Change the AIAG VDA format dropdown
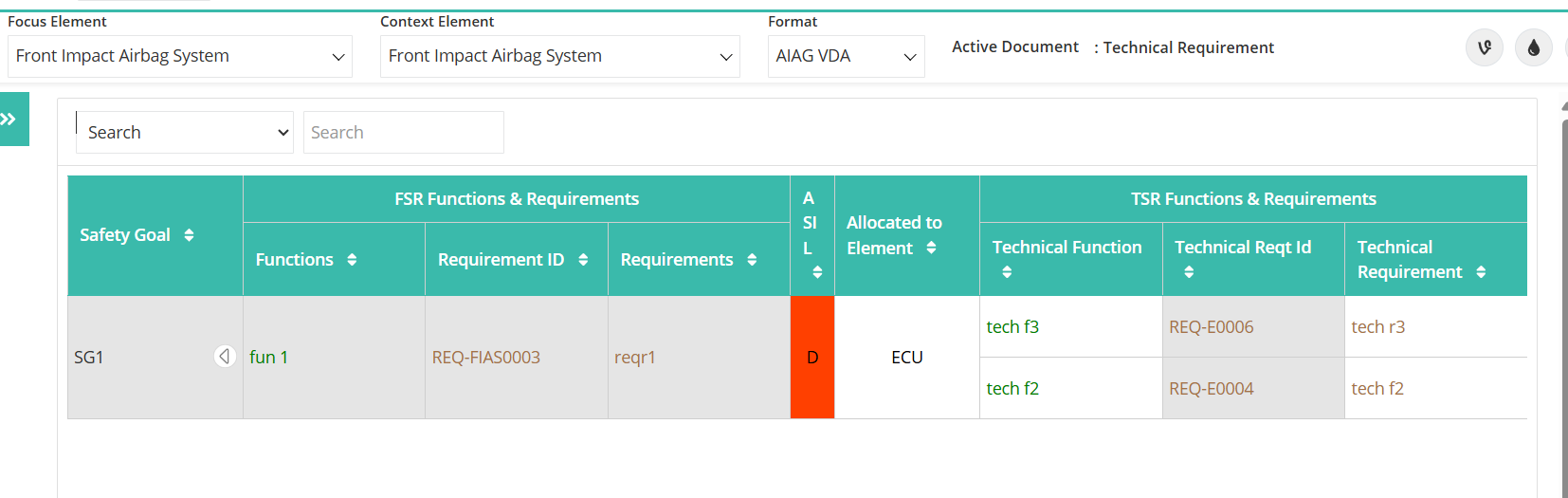The image size is (1568, 498). [x=846, y=56]
